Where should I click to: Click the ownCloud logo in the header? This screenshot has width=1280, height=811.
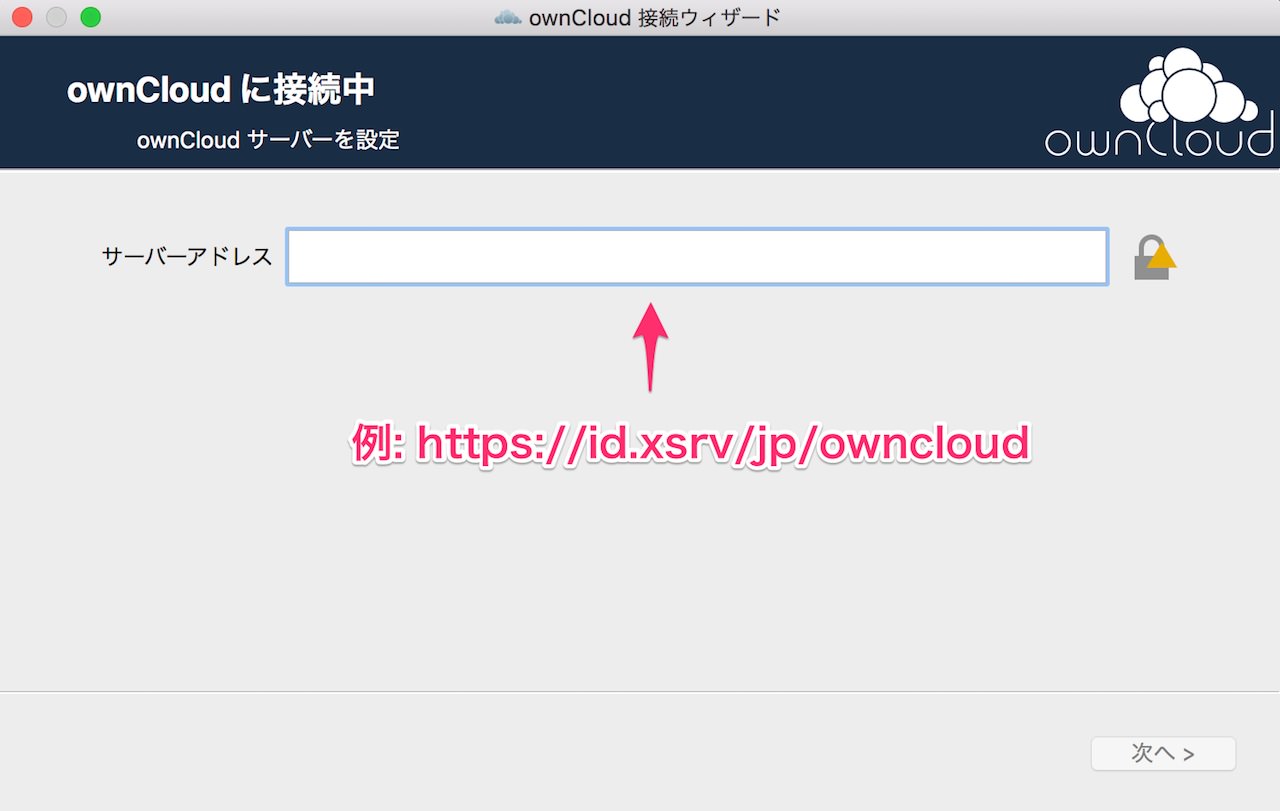click(x=1160, y=103)
